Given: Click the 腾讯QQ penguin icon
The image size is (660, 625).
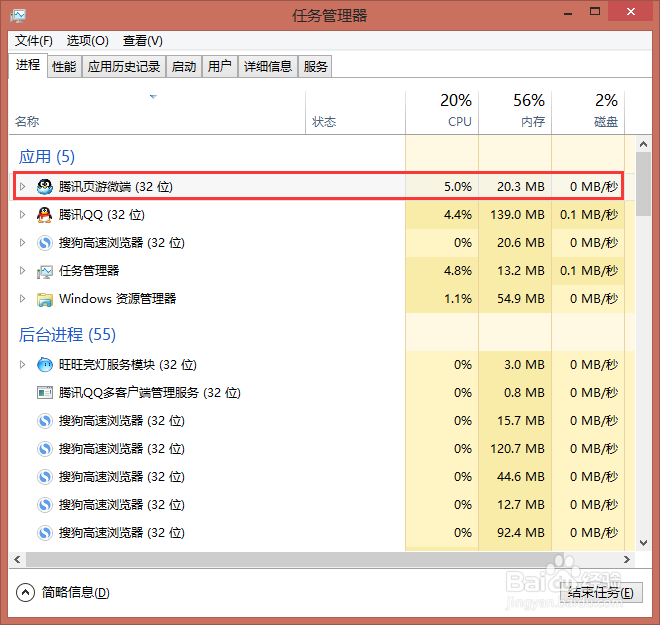Looking at the screenshot, I should [45, 215].
